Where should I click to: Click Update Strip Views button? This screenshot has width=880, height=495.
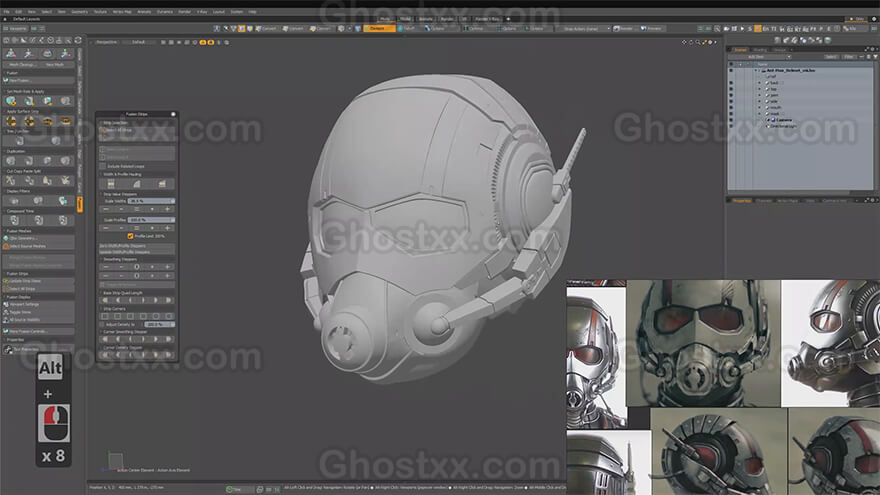39,281
